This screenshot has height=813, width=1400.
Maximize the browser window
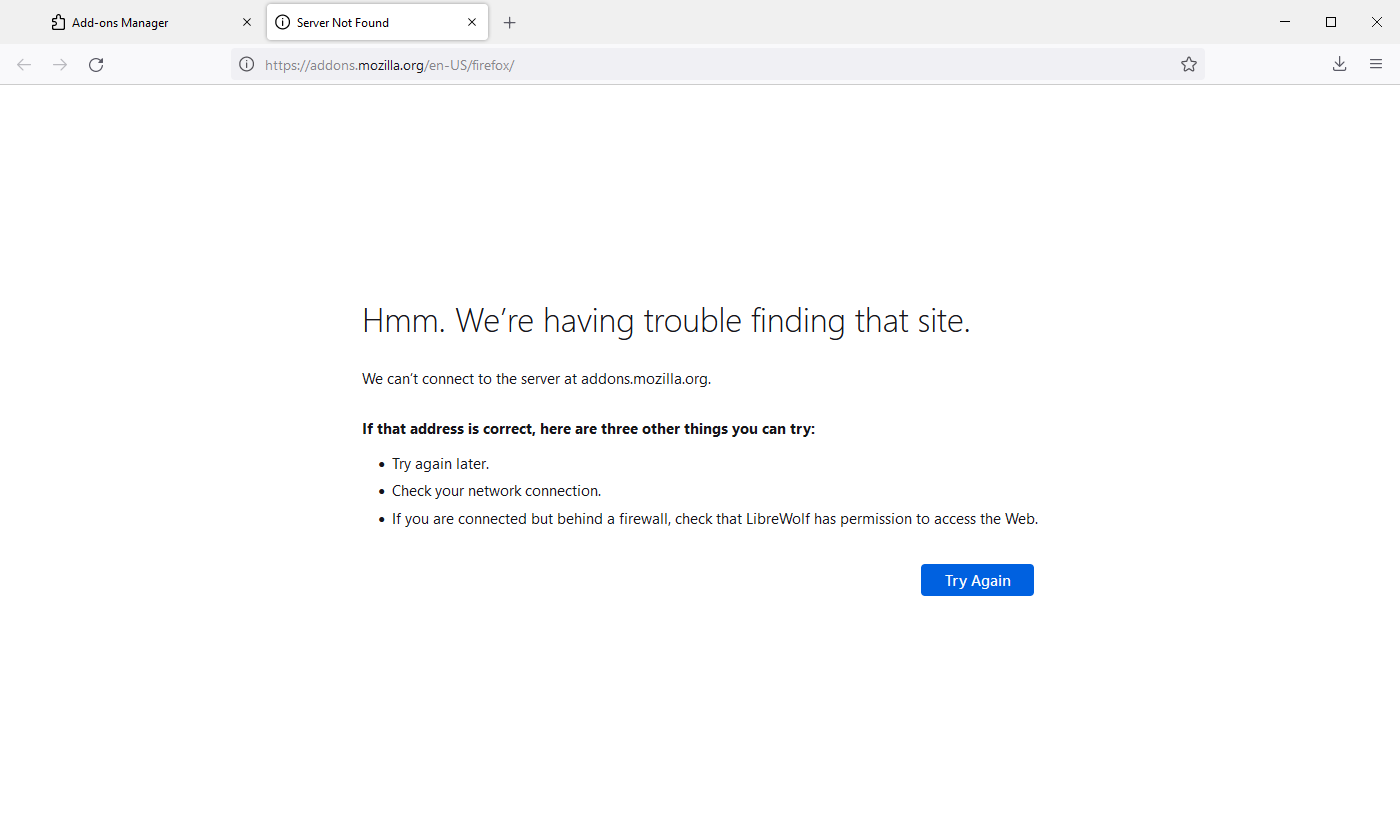(1331, 22)
